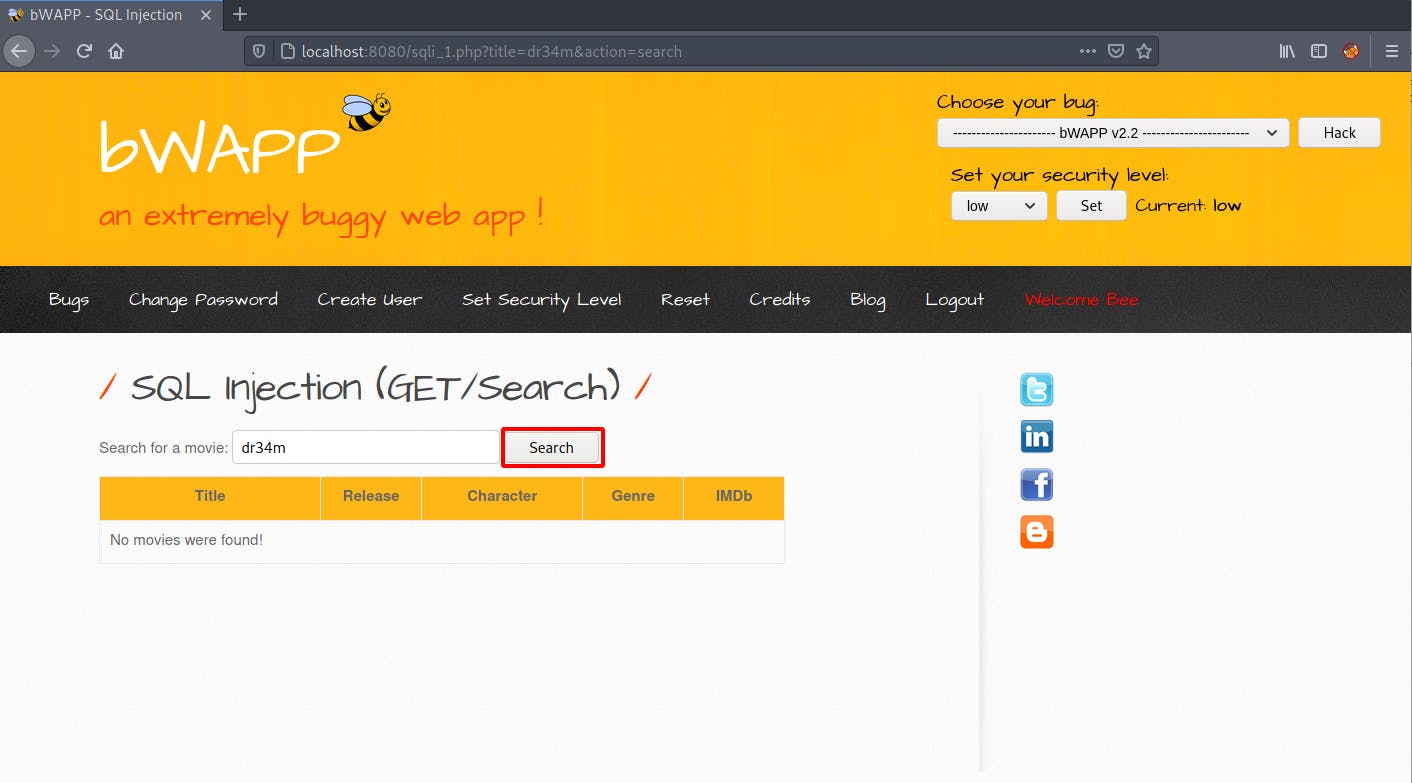Screen dimensions: 1412x783
Task: Open the Library bookmarks icon
Action: pyautogui.click(x=1287, y=51)
